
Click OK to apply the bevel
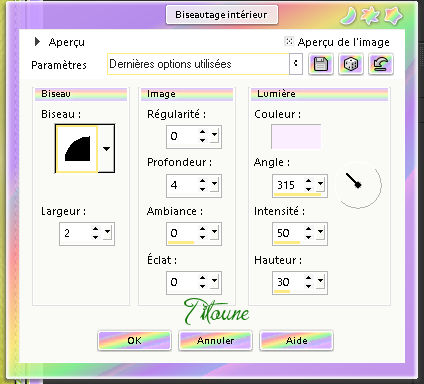point(134,340)
